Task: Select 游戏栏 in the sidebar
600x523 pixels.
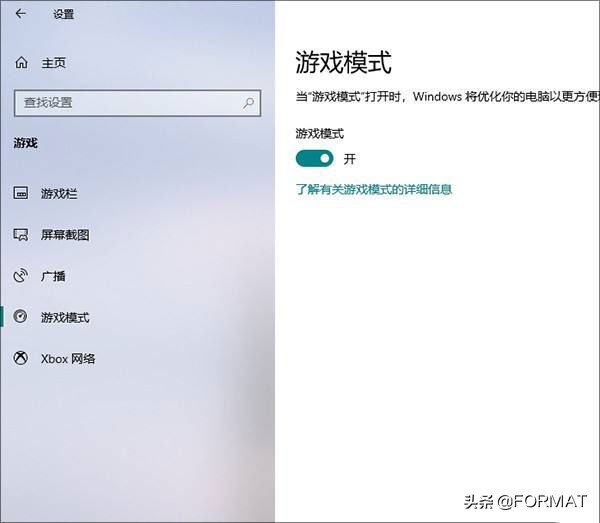Action: point(59,193)
